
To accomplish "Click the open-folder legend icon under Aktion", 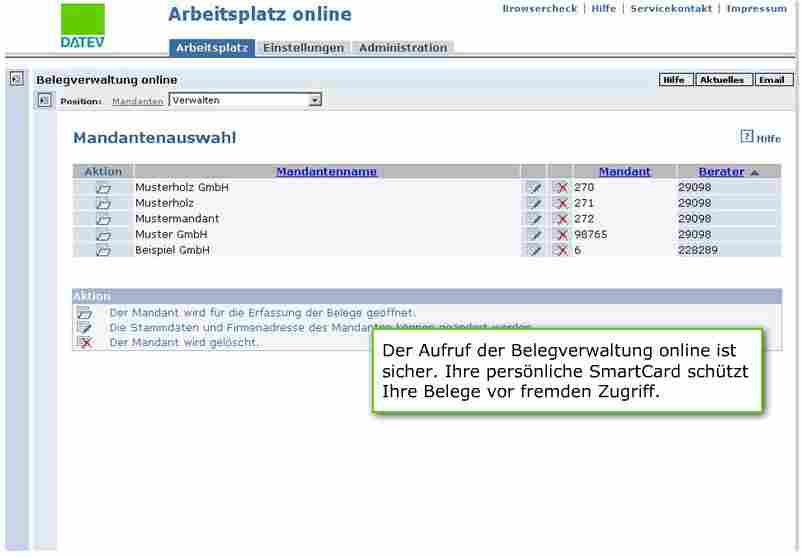I will click(84, 313).
